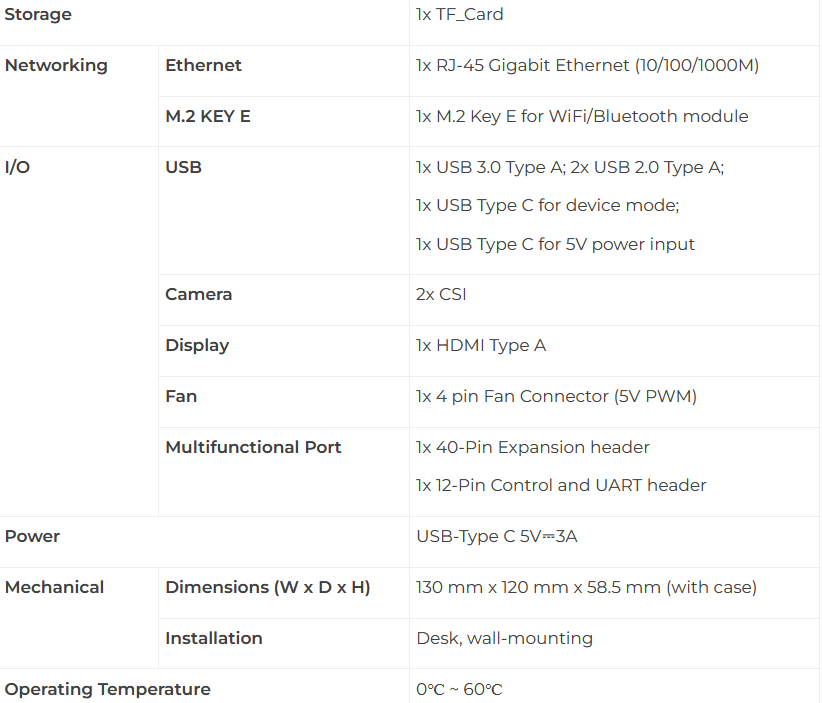Select the I/O category label
Screen dimensions: 822x703
17,167
